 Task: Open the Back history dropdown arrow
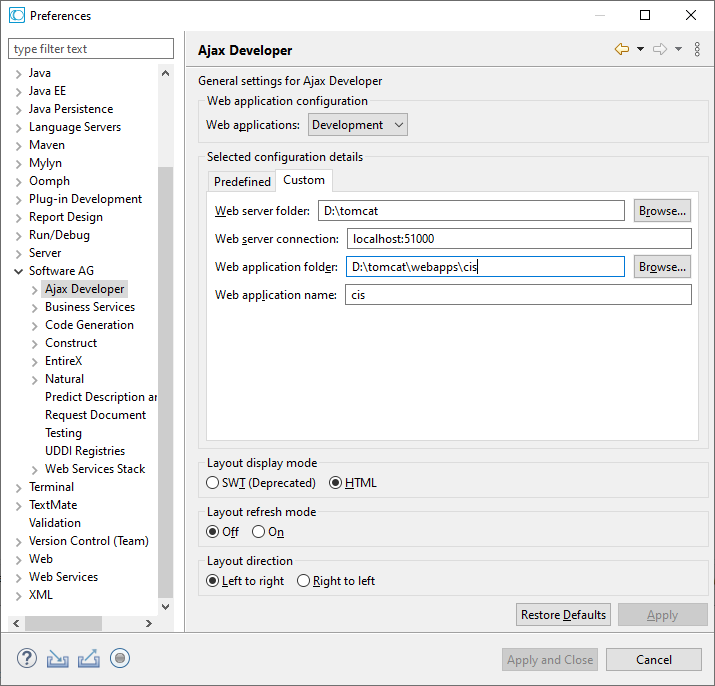640,49
